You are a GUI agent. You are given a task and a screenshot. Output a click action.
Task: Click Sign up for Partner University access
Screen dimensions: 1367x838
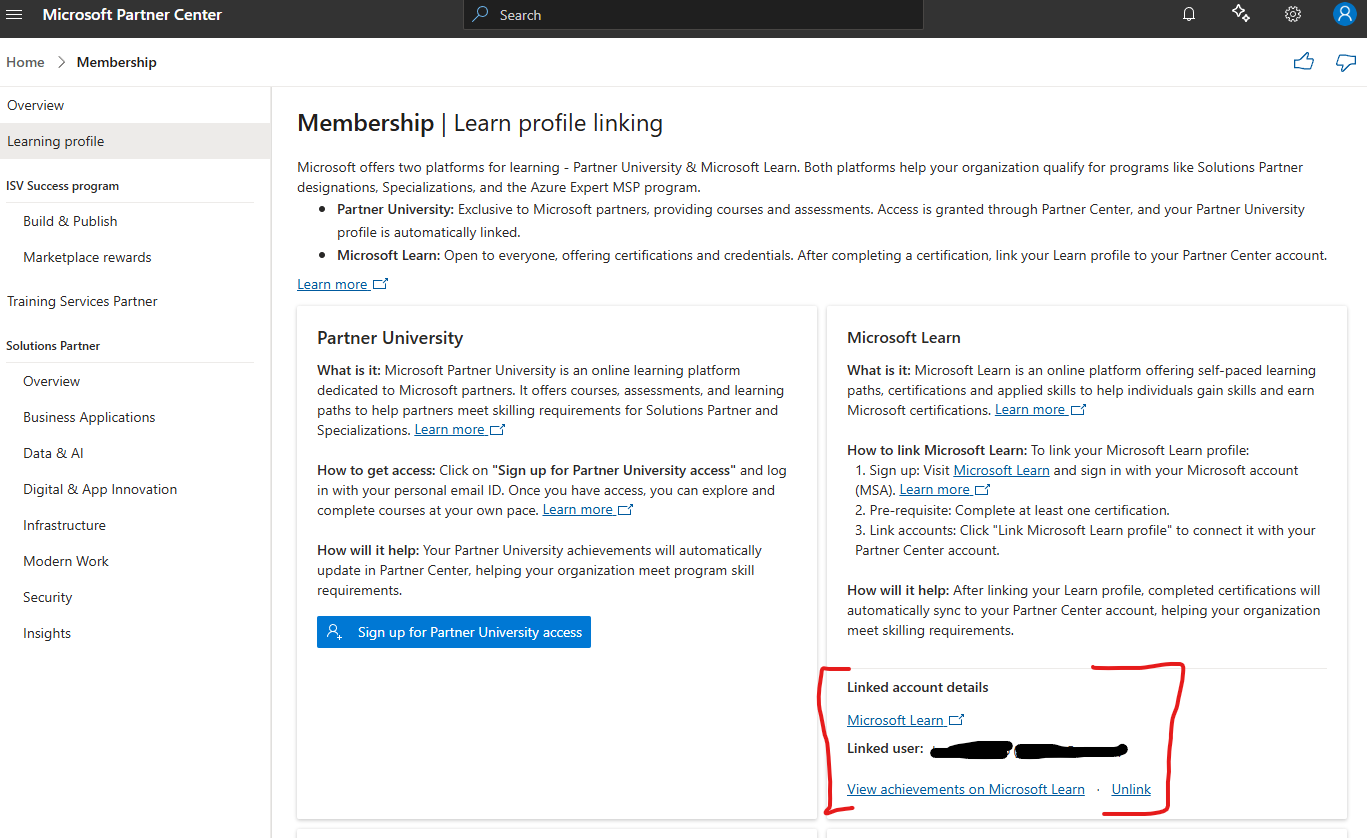pos(454,632)
